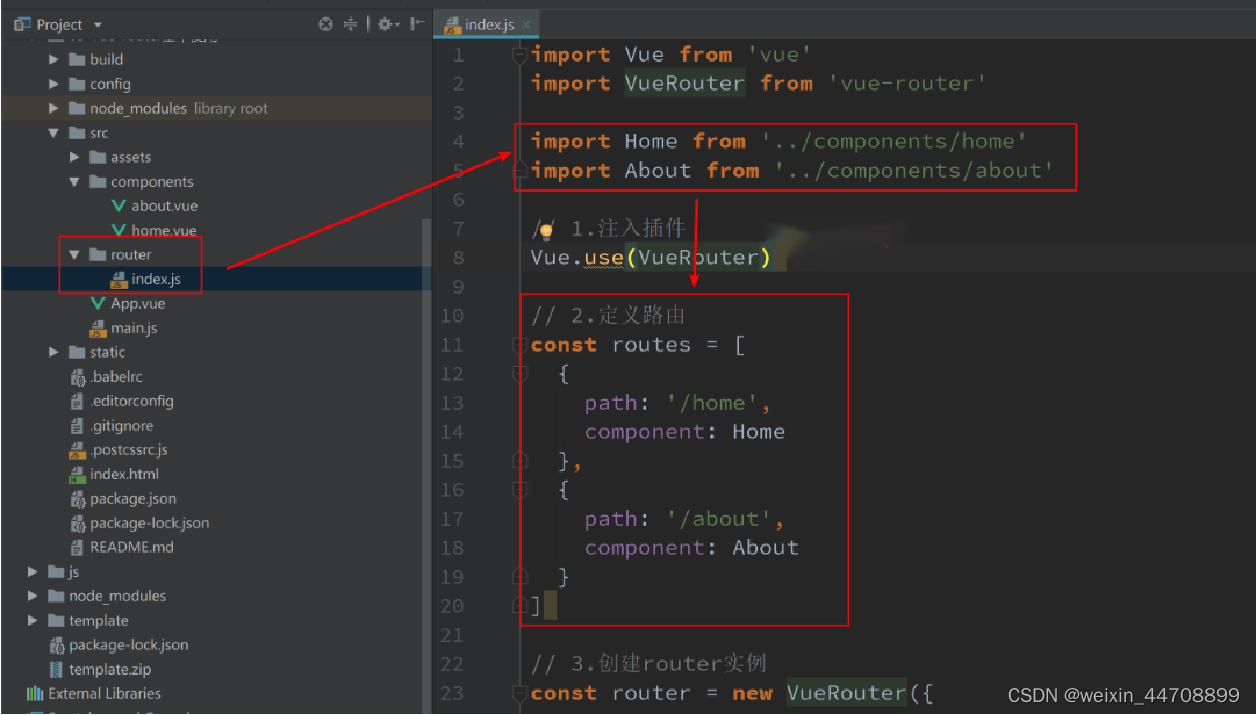Viewport: 1256px width, 715px height.
Task: Collapse the src folder
Action: [x=52, y=132]
